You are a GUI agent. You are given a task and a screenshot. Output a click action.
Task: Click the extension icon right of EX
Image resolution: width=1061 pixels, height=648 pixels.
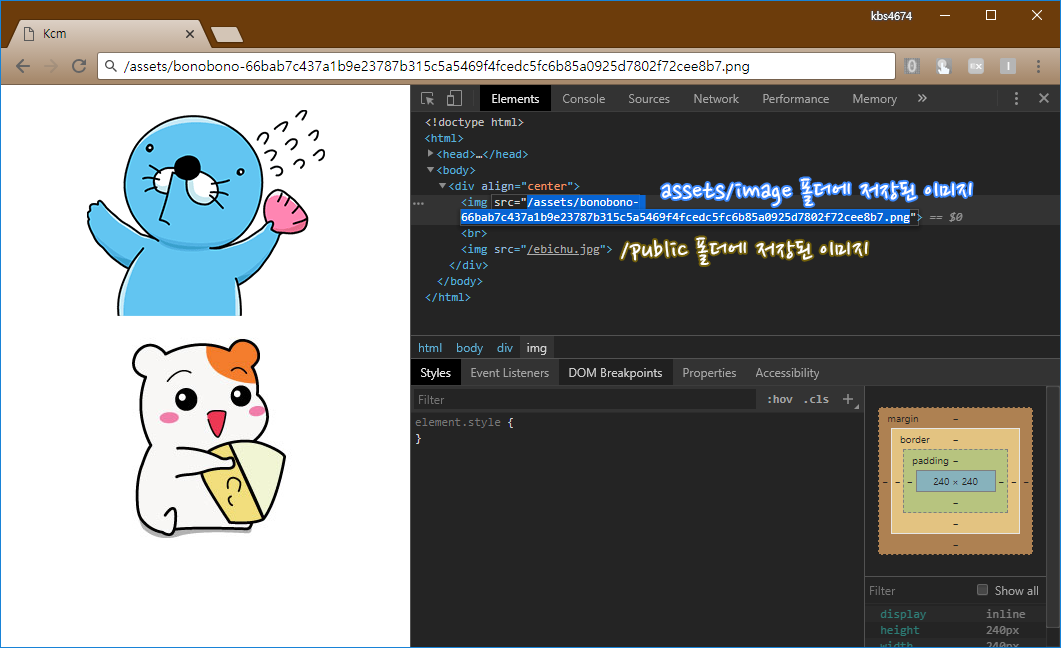click(1008, 66)
